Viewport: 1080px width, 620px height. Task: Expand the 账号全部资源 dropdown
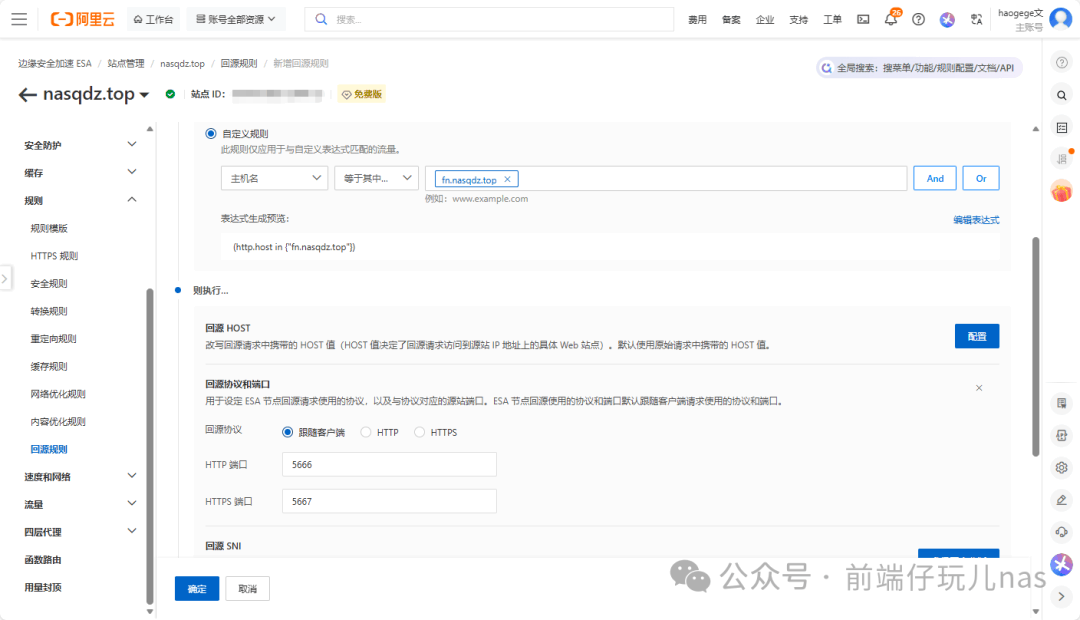(x=236, y=19)
